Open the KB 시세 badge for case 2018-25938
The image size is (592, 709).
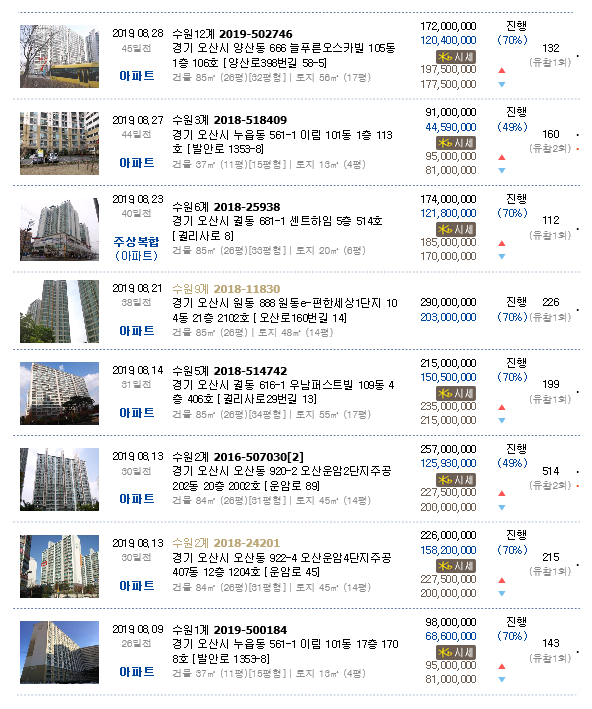pos(455,229)
